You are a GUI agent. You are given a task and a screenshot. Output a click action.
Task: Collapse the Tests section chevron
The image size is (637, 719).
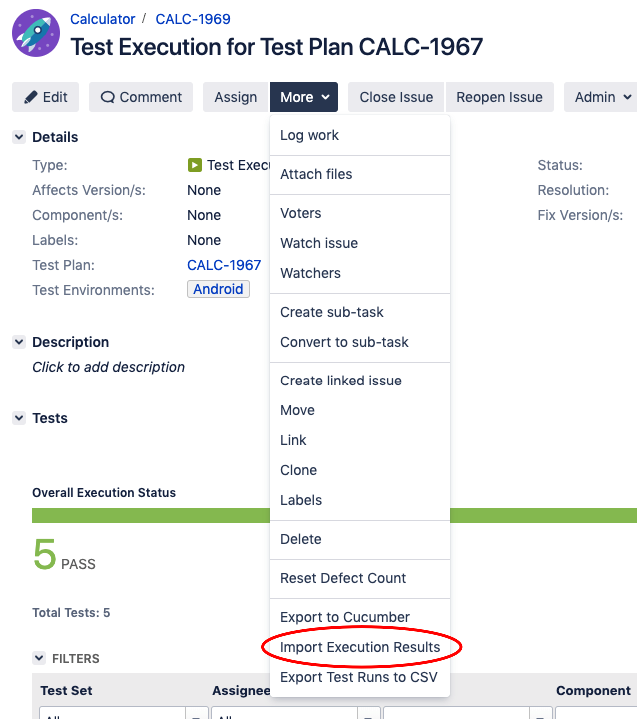pyautogui.click(x=19, y=418)
